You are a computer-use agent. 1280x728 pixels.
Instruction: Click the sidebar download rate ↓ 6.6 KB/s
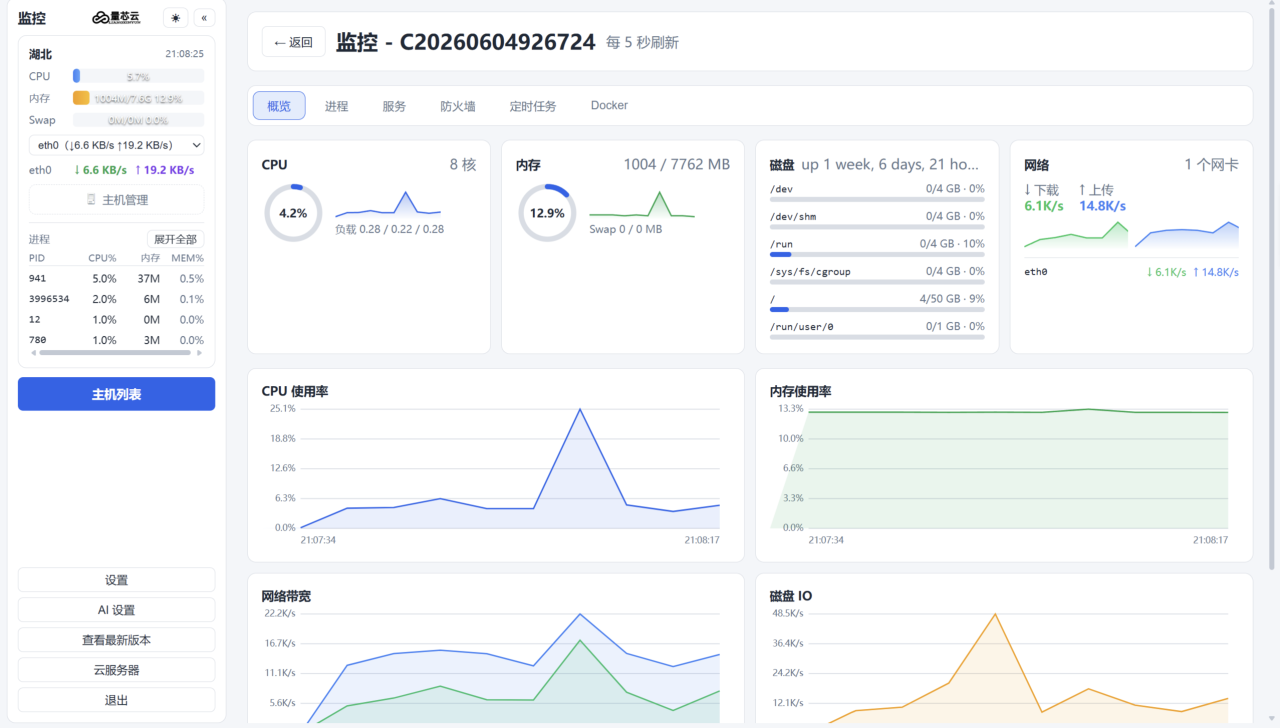click(x=100, y=170)
